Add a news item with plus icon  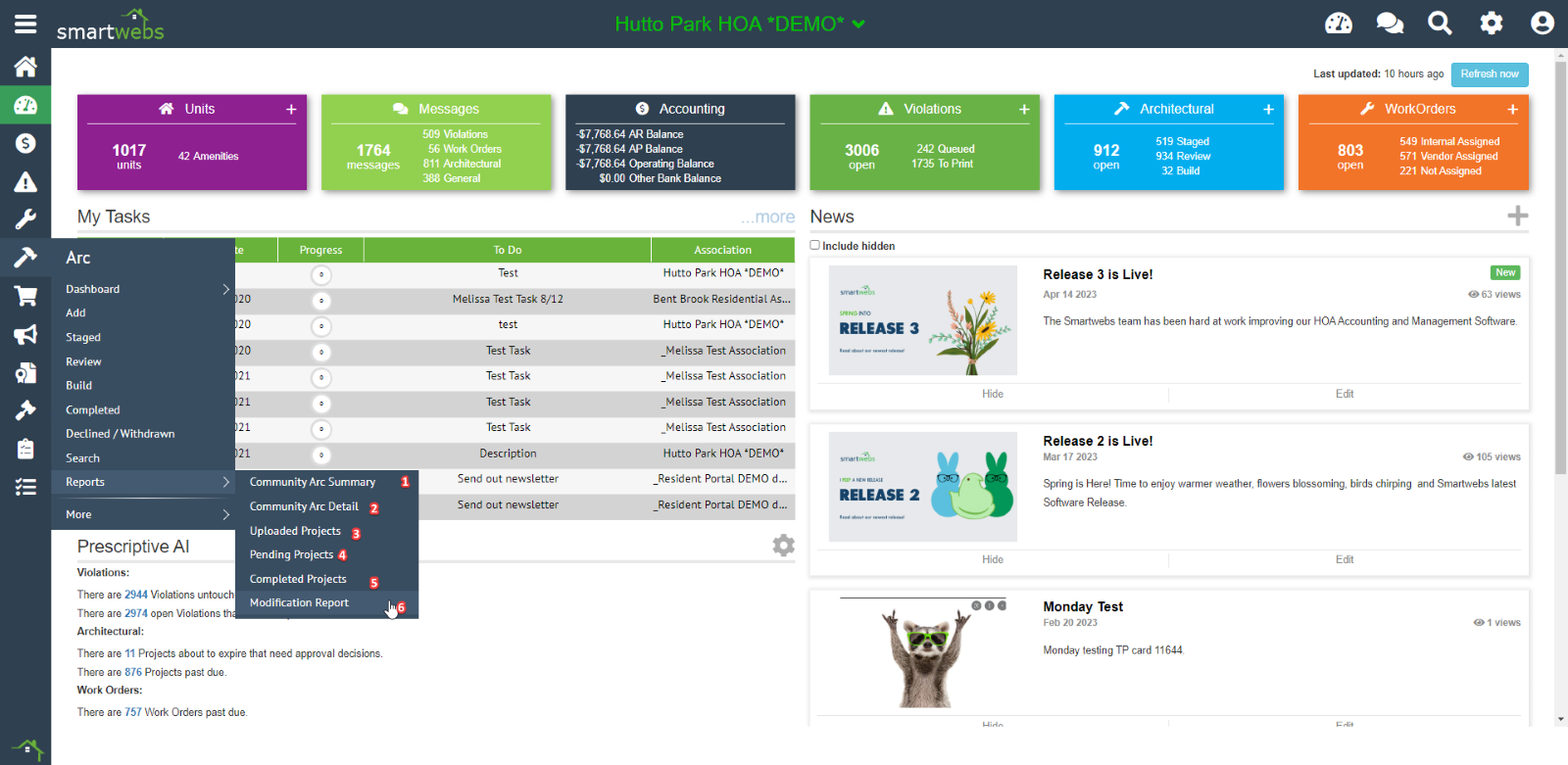coord(1517,216)
